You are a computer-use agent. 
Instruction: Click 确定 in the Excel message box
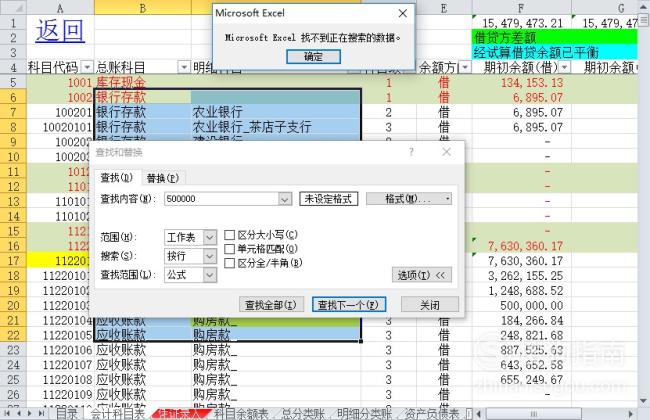click(313, 57)
